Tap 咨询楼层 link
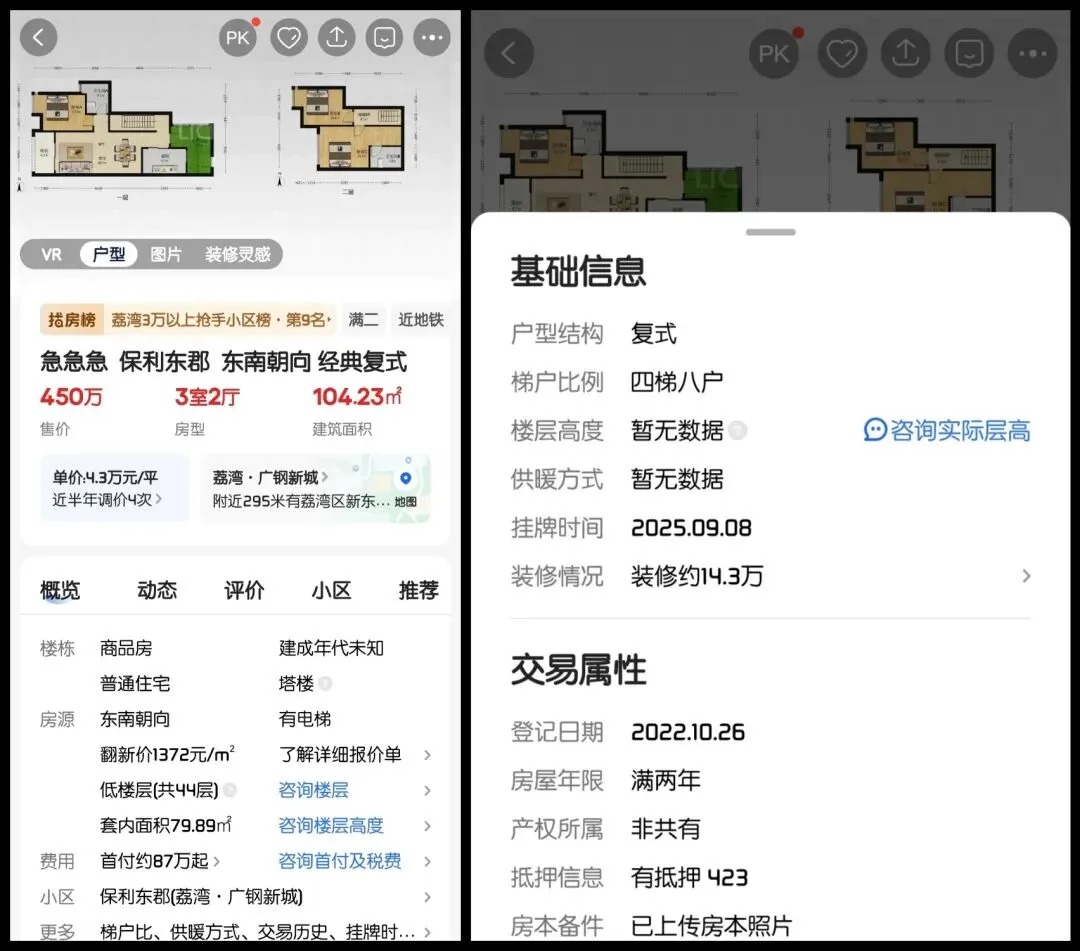Viewport: 1080px width, 951px height. 313,790
